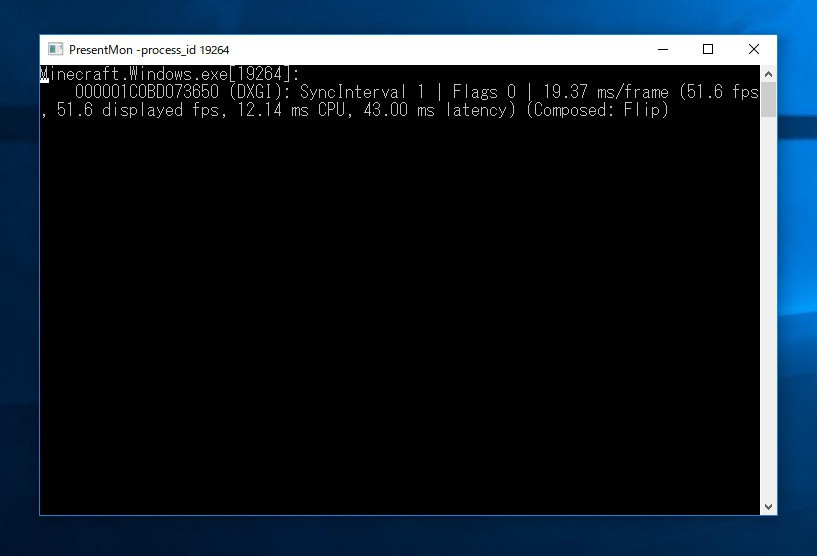This screenshot has height=556, width=817.
Task: Click the 'PresentMon -process_id 19264' title text
Action: click(x=149, y=50)
